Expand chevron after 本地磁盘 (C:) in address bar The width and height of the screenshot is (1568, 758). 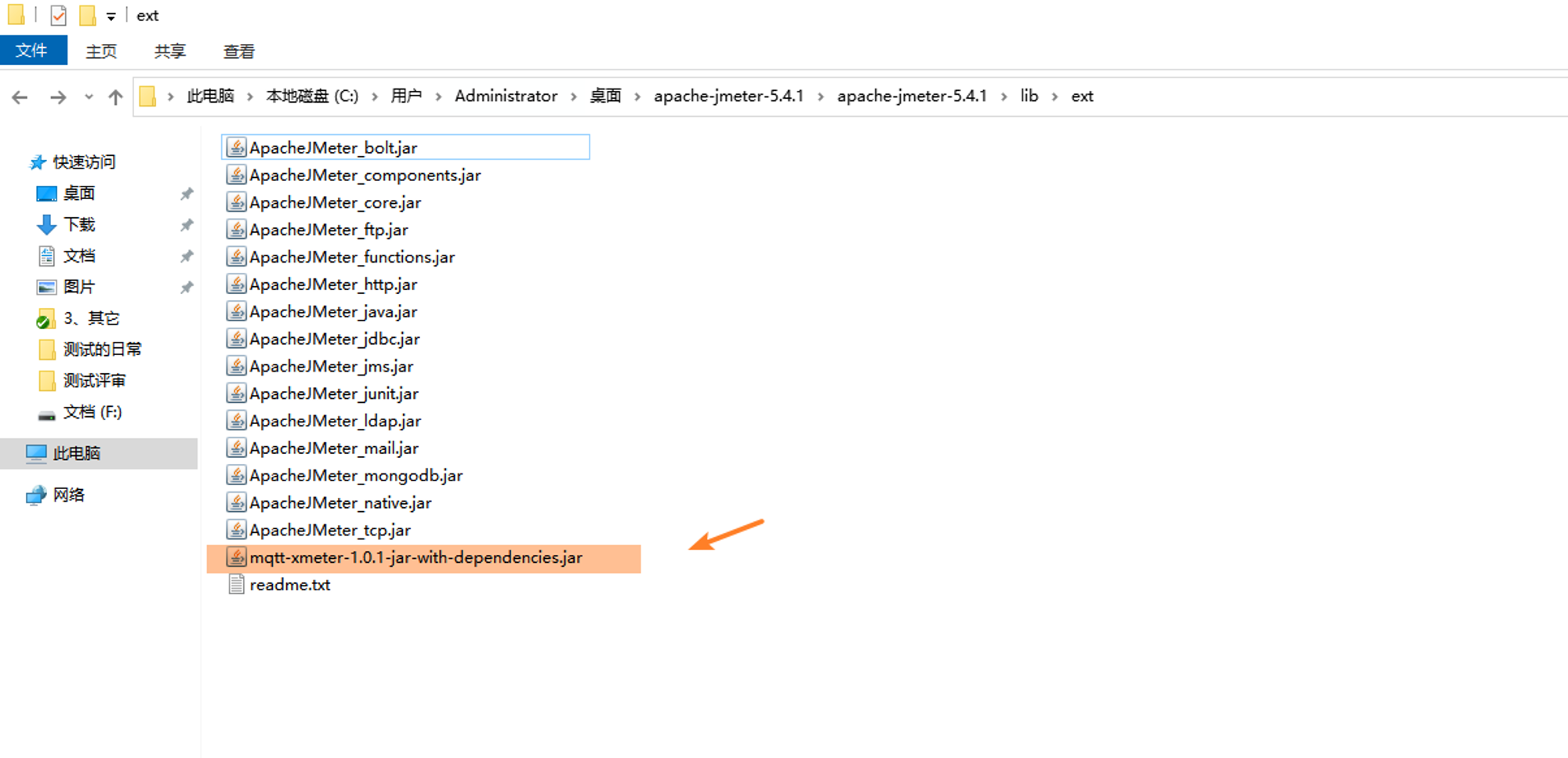pos(375,96)
